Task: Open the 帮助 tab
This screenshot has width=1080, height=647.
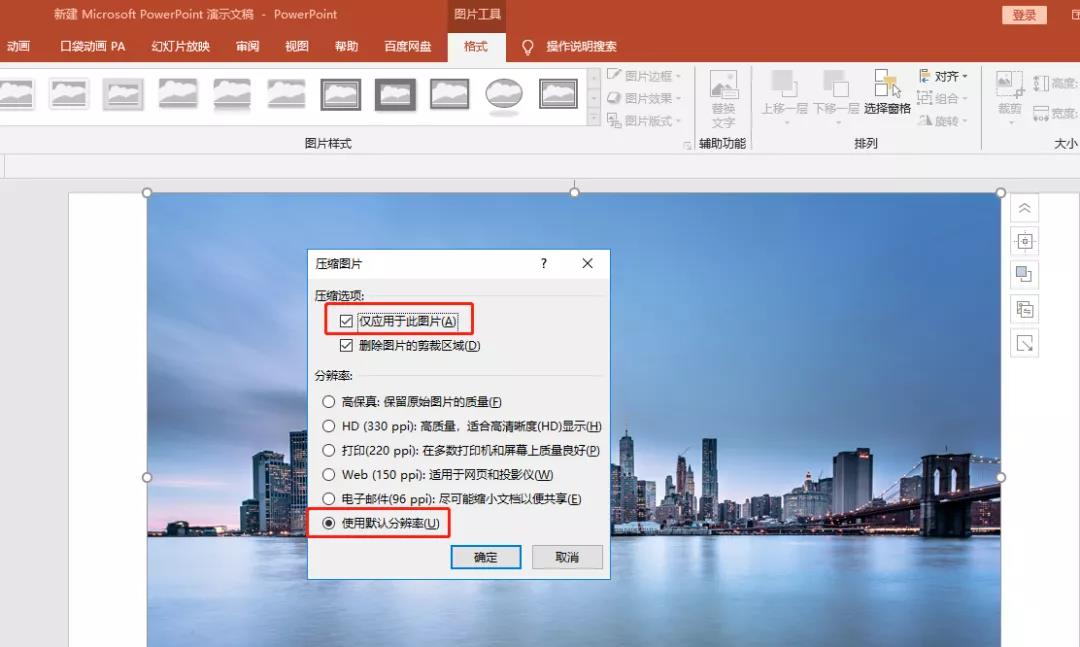Action: click(346, 46)
